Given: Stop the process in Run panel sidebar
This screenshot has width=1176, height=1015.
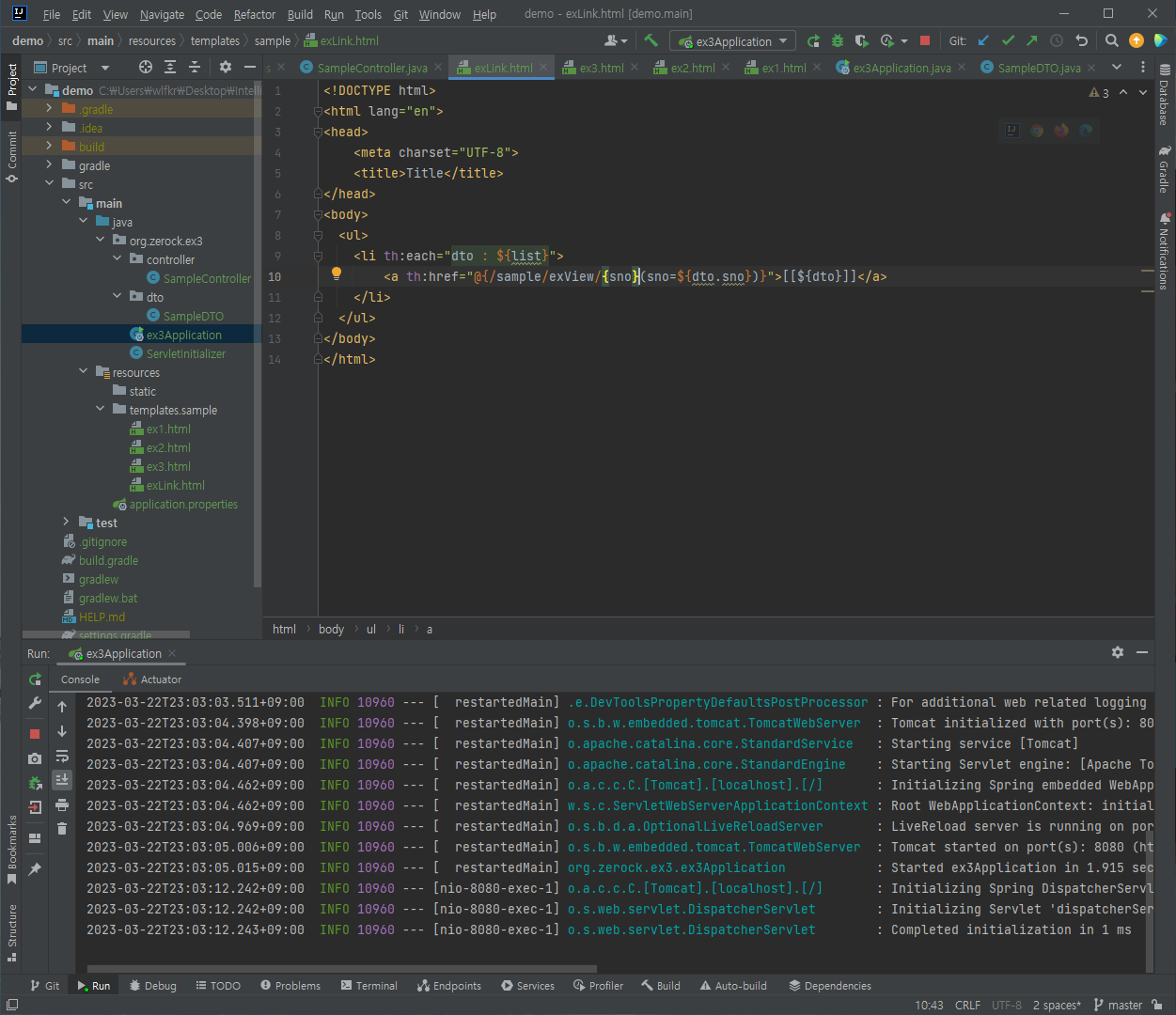Looking at the screenshot, I should (x=35, y=733).
